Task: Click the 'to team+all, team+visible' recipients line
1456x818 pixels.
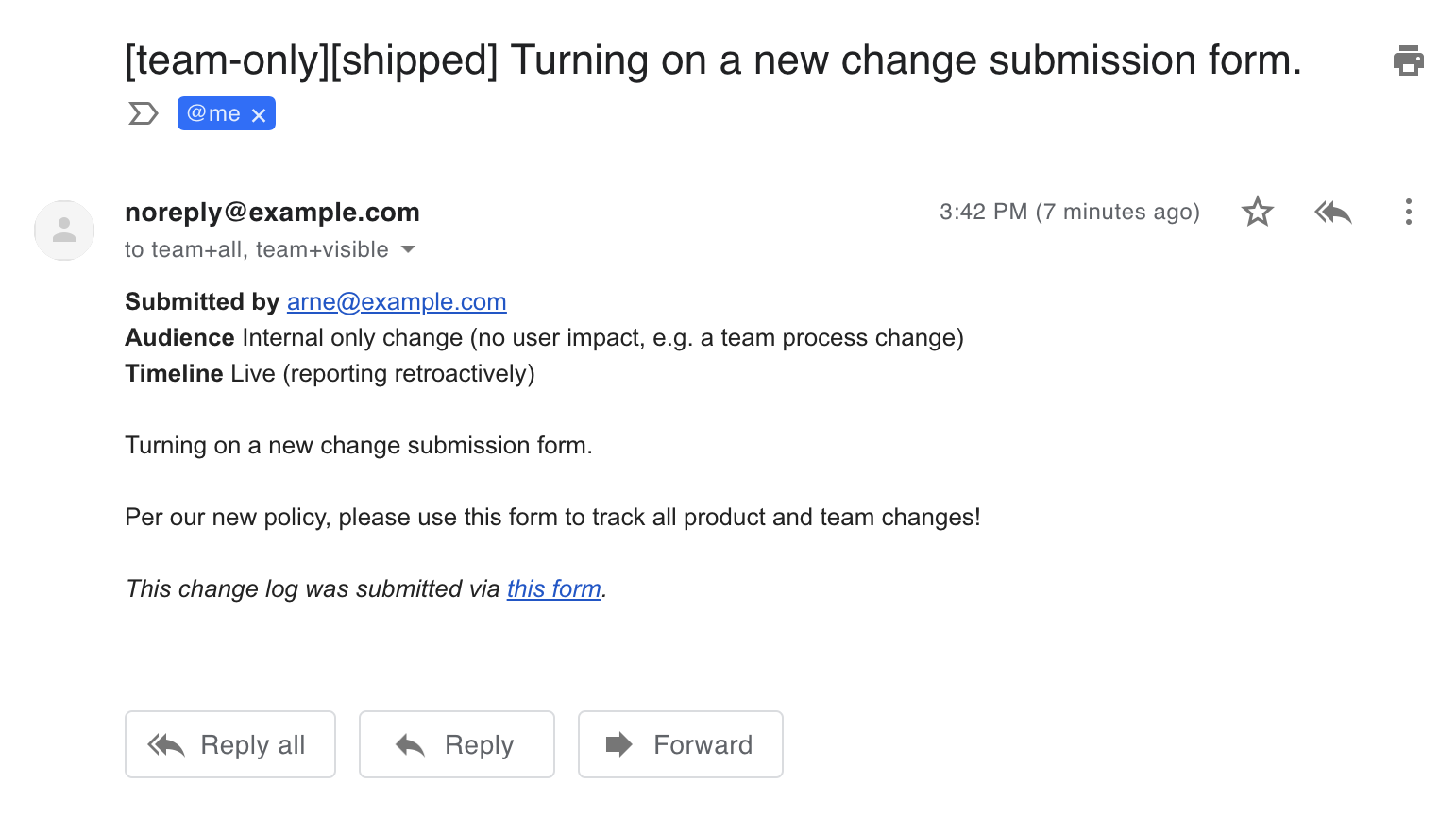Action: pos(256,249)
